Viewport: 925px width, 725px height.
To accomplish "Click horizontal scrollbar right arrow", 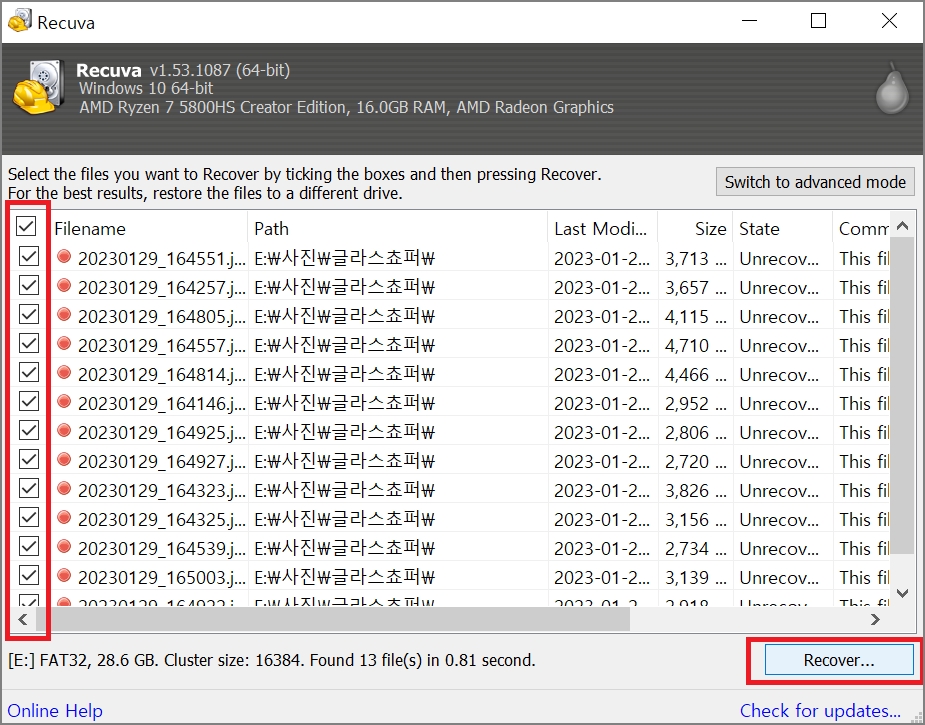I will [875, 619].
